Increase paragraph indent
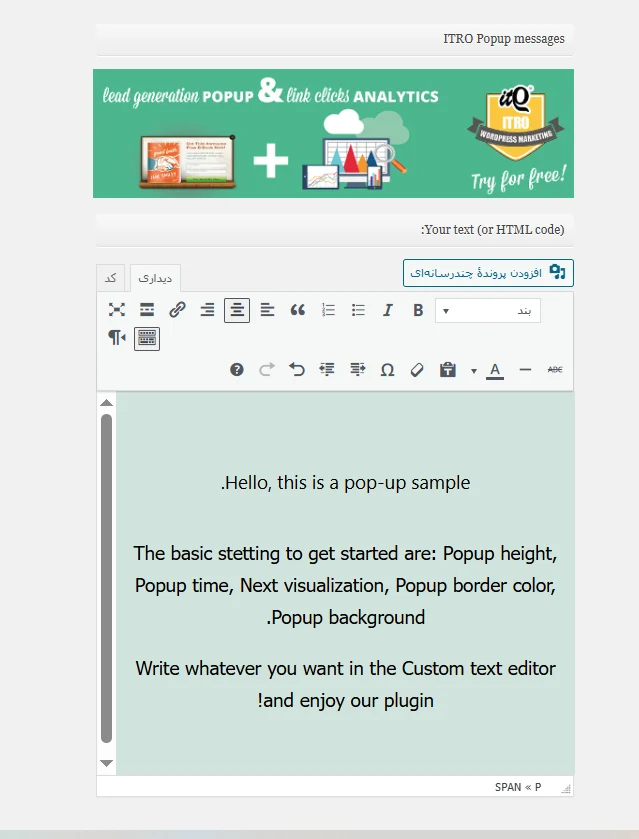Image resolution: width=639 pixels, height=839 pixels. tap(327, 370)
